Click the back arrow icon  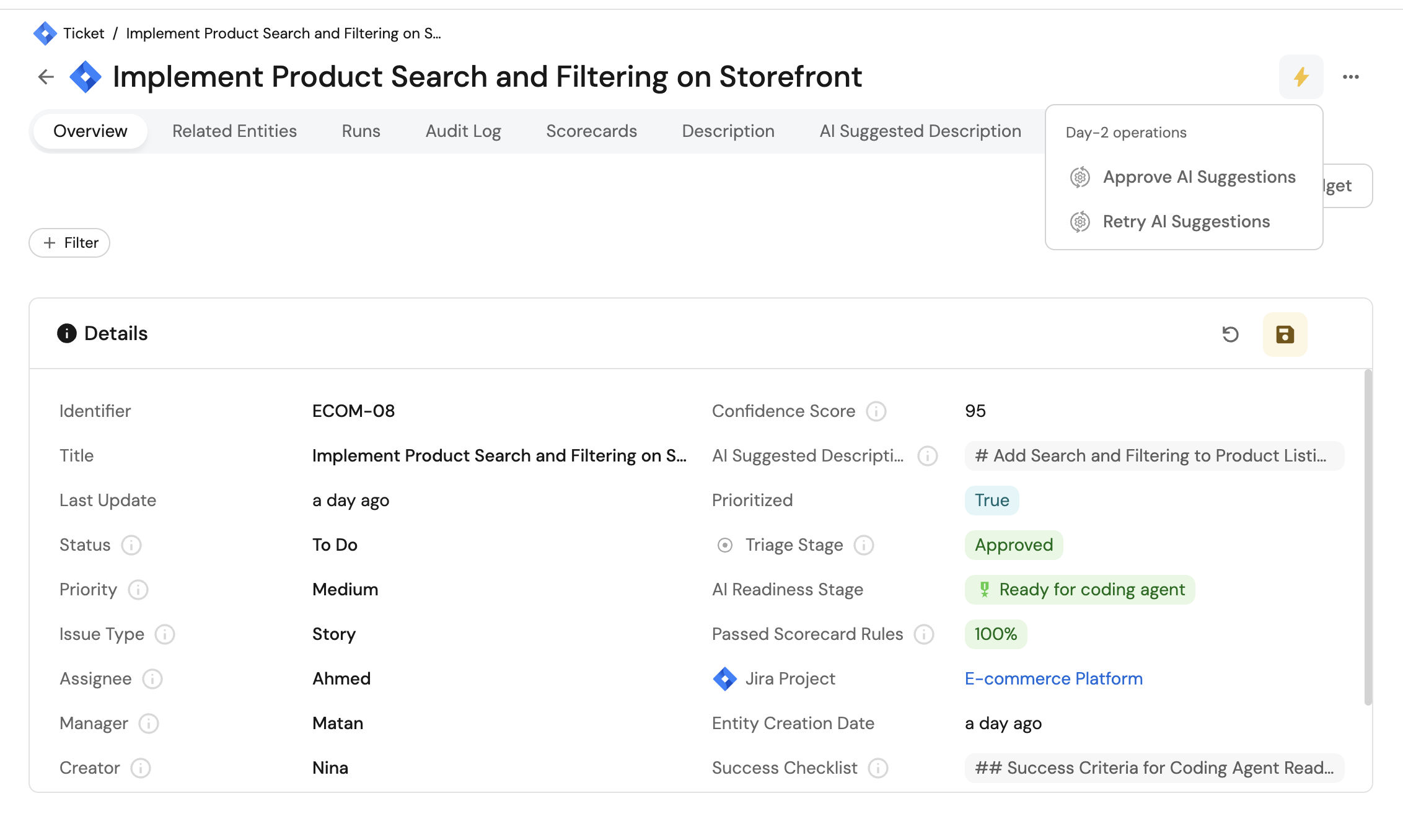click(x=46, y=77)
